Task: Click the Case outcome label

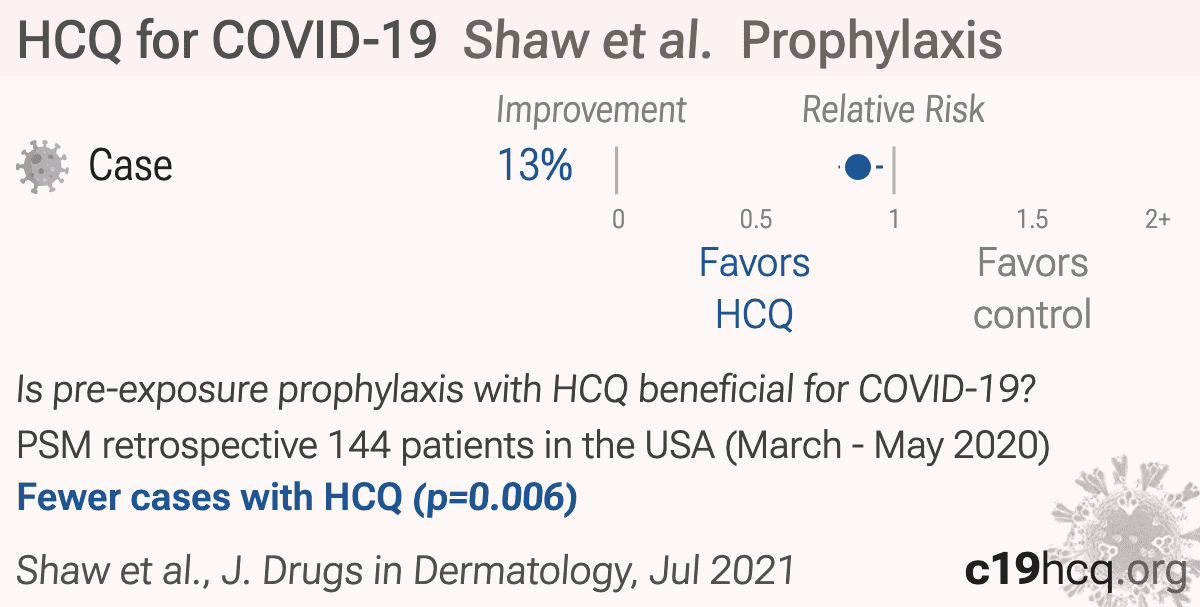Action: click(x=130, y=166)
